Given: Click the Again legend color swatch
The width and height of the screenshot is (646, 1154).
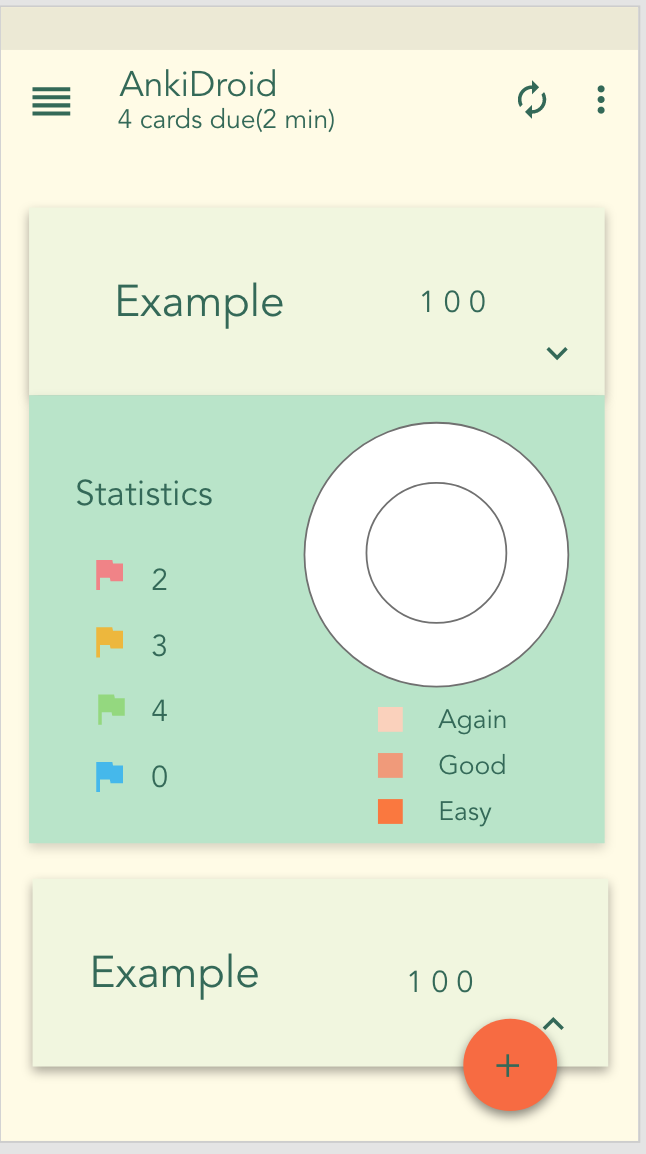Looking at the screenshot, I should click(390, 719).
